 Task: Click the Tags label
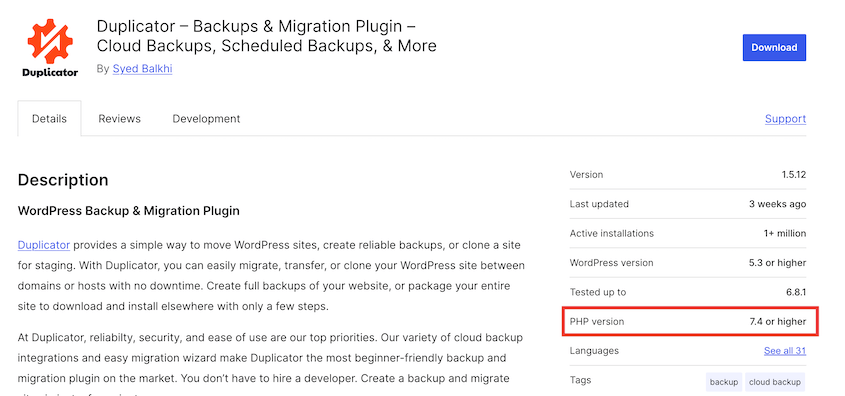pos(580,380)
